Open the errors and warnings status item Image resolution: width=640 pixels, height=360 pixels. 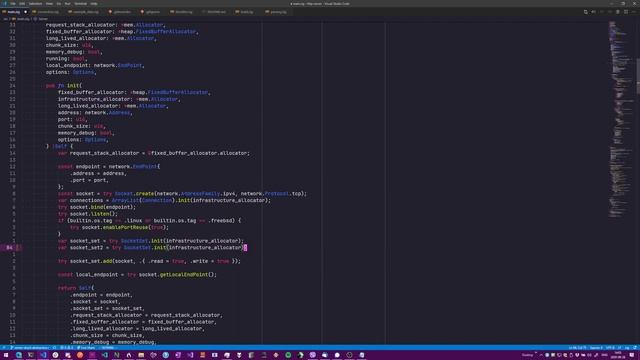pos(67,348)
